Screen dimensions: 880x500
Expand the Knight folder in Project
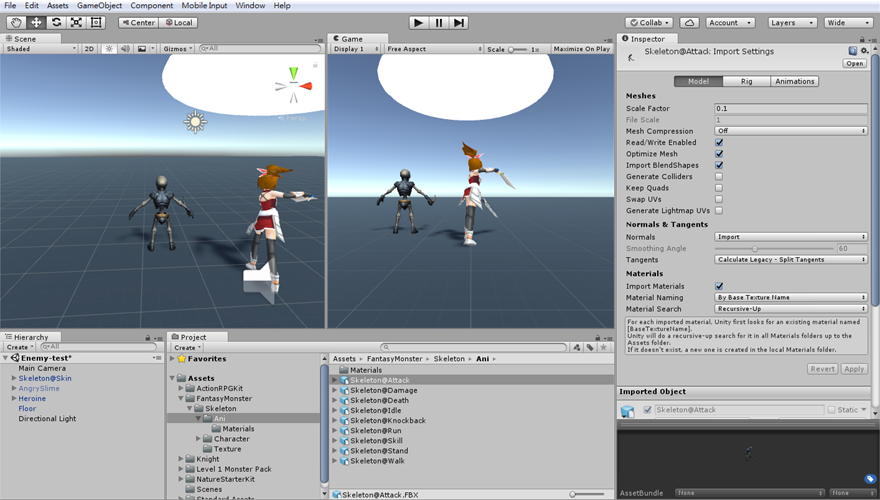pyautogui.click(x=181, y=459)
